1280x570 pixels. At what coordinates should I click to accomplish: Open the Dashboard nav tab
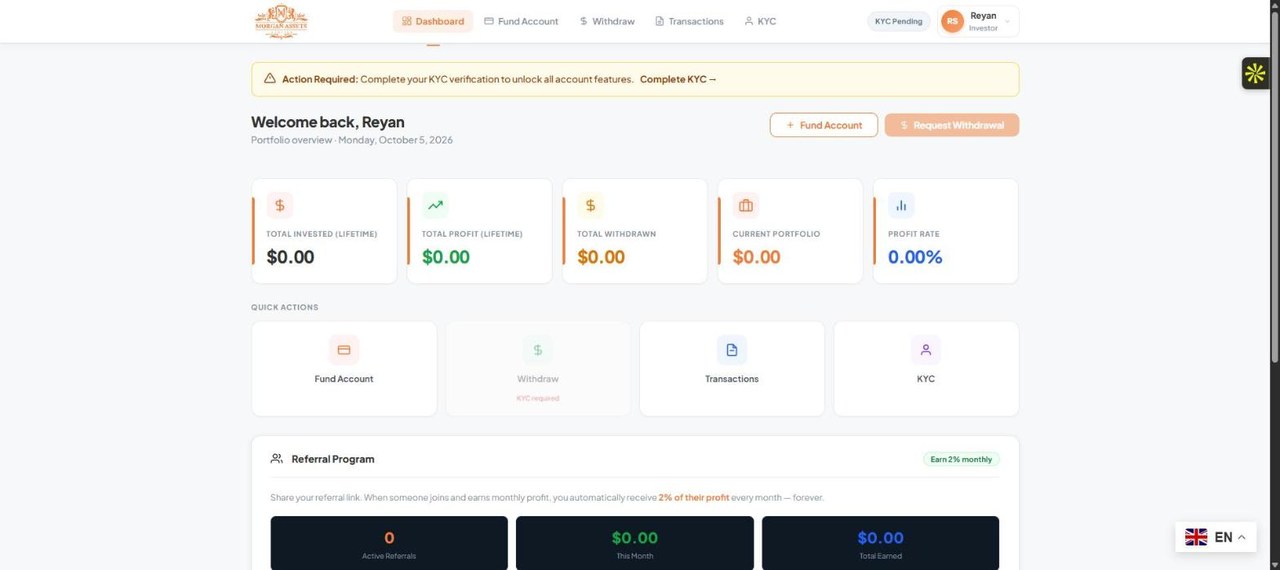(x=433, y=21)
